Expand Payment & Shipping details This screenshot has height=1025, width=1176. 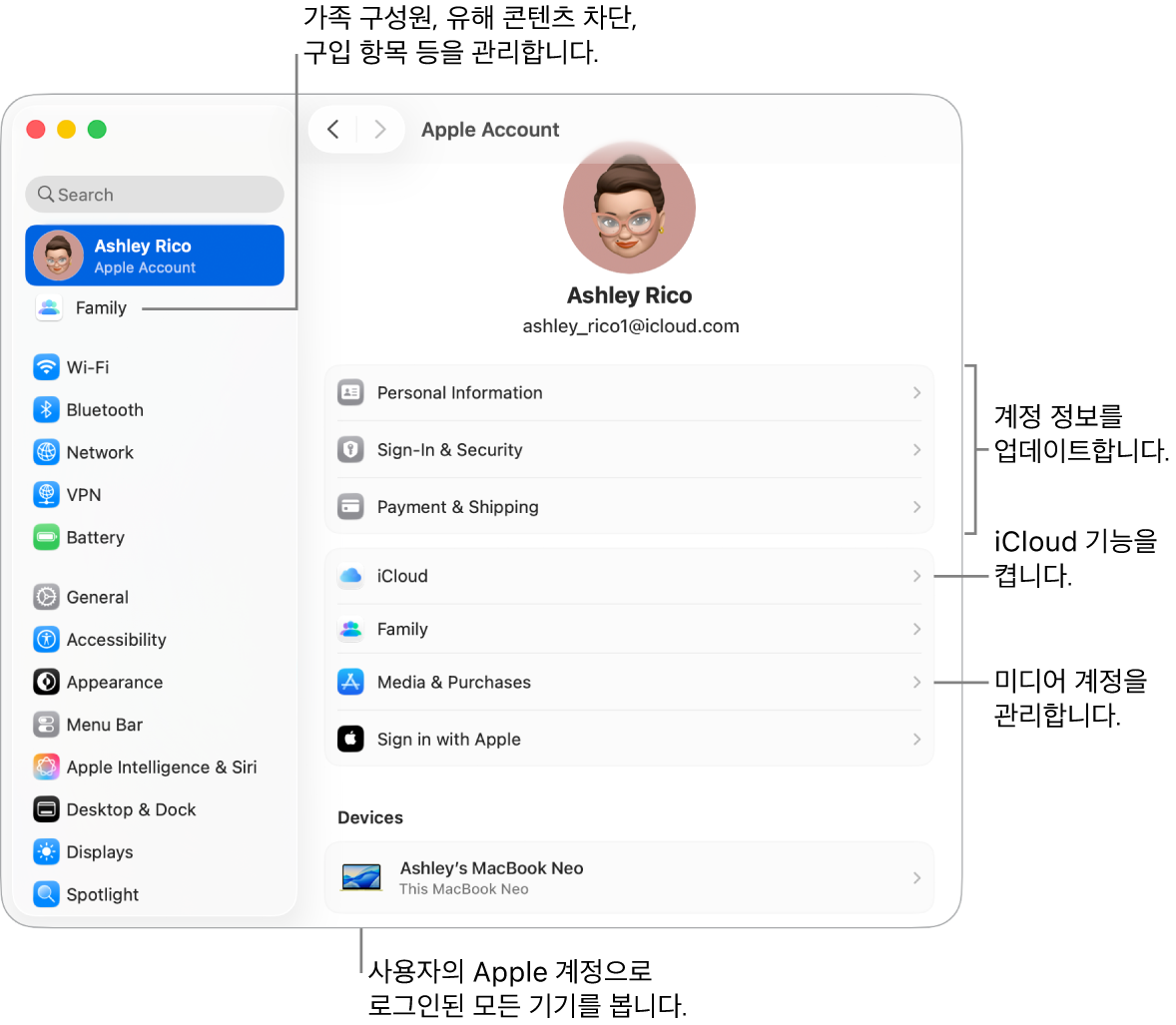[915, 506]
